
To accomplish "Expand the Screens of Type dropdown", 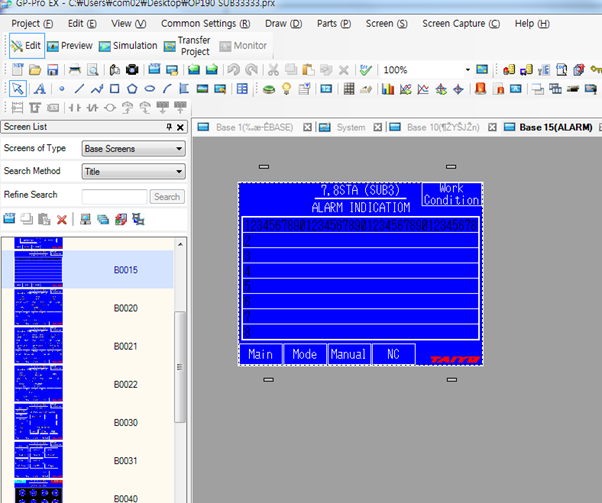I will (x=179, y=149).
